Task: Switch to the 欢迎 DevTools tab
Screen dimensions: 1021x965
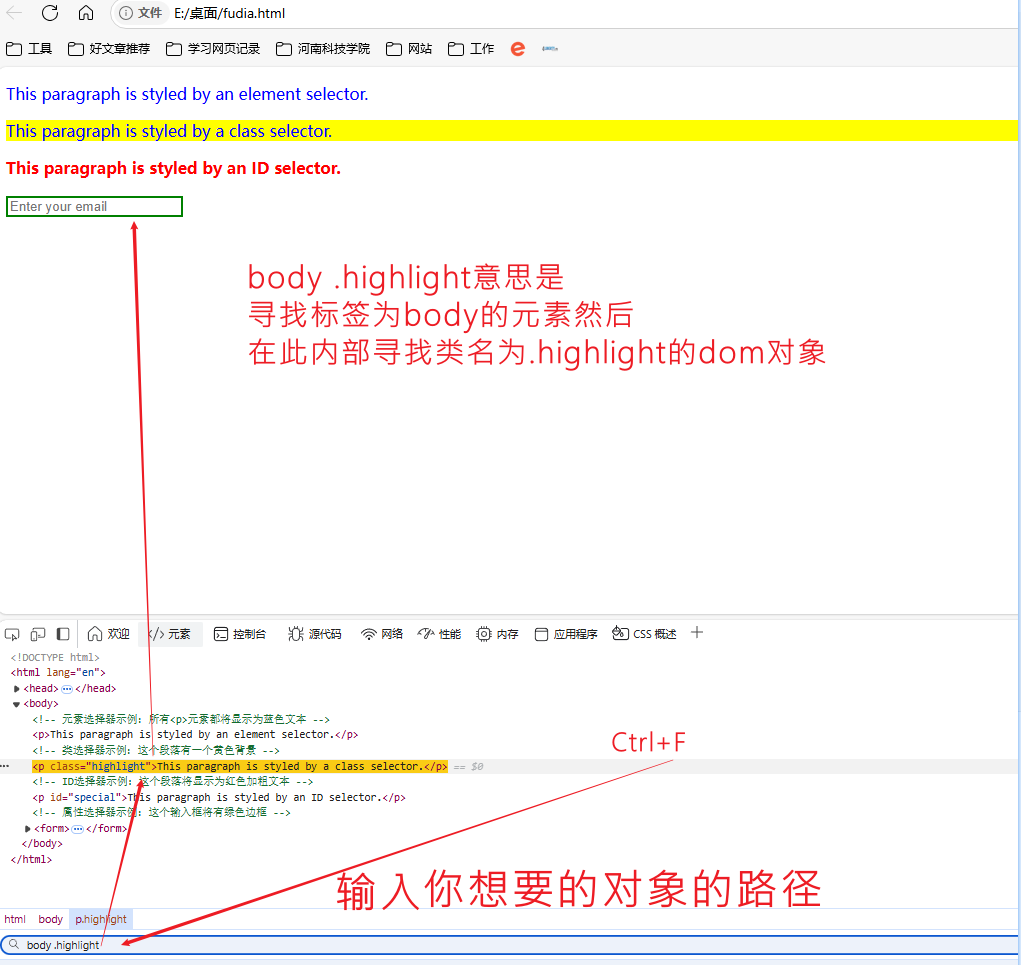Action: (109, 634)
